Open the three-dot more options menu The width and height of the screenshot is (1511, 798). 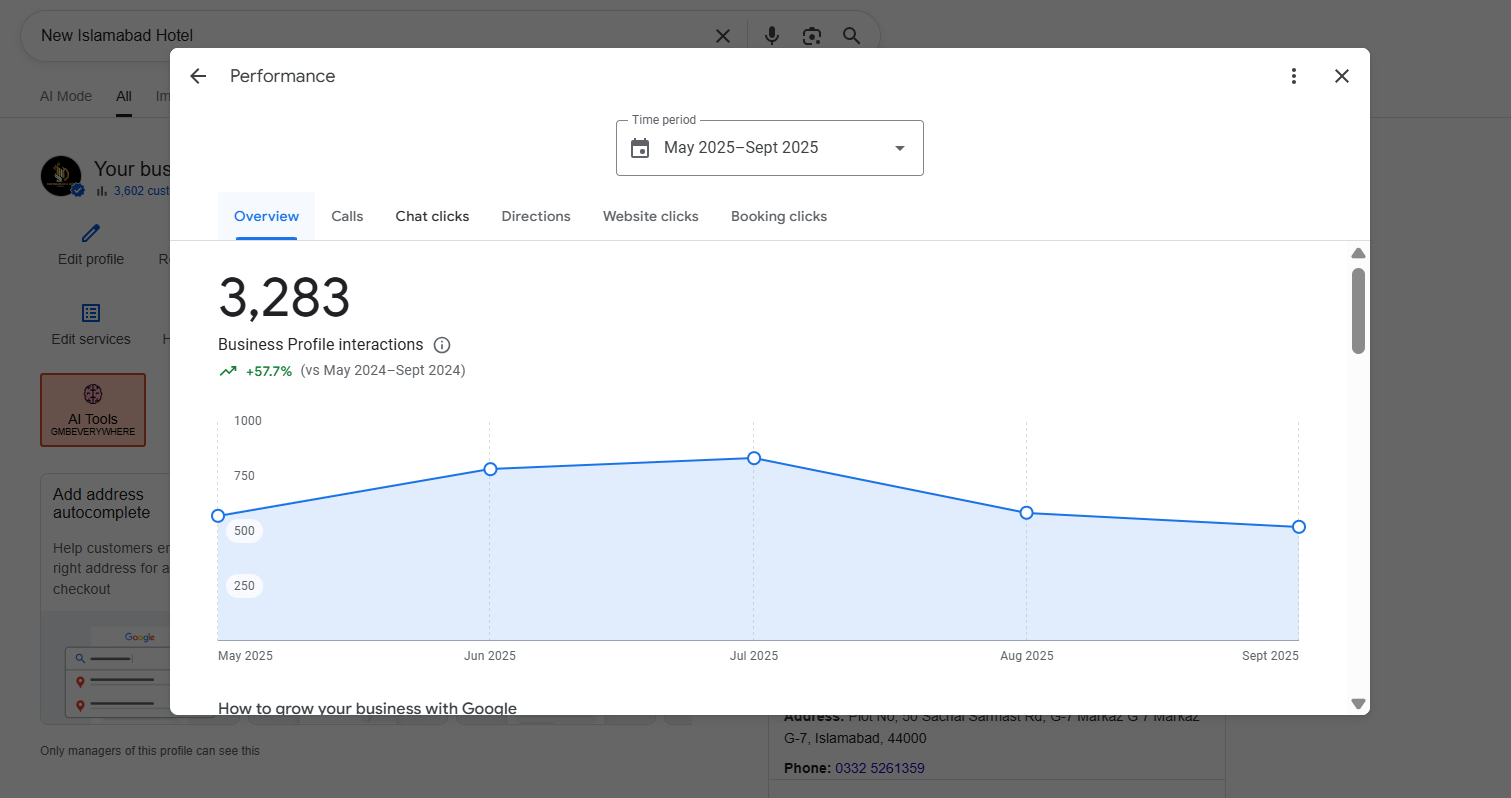tap(1294, 76)
